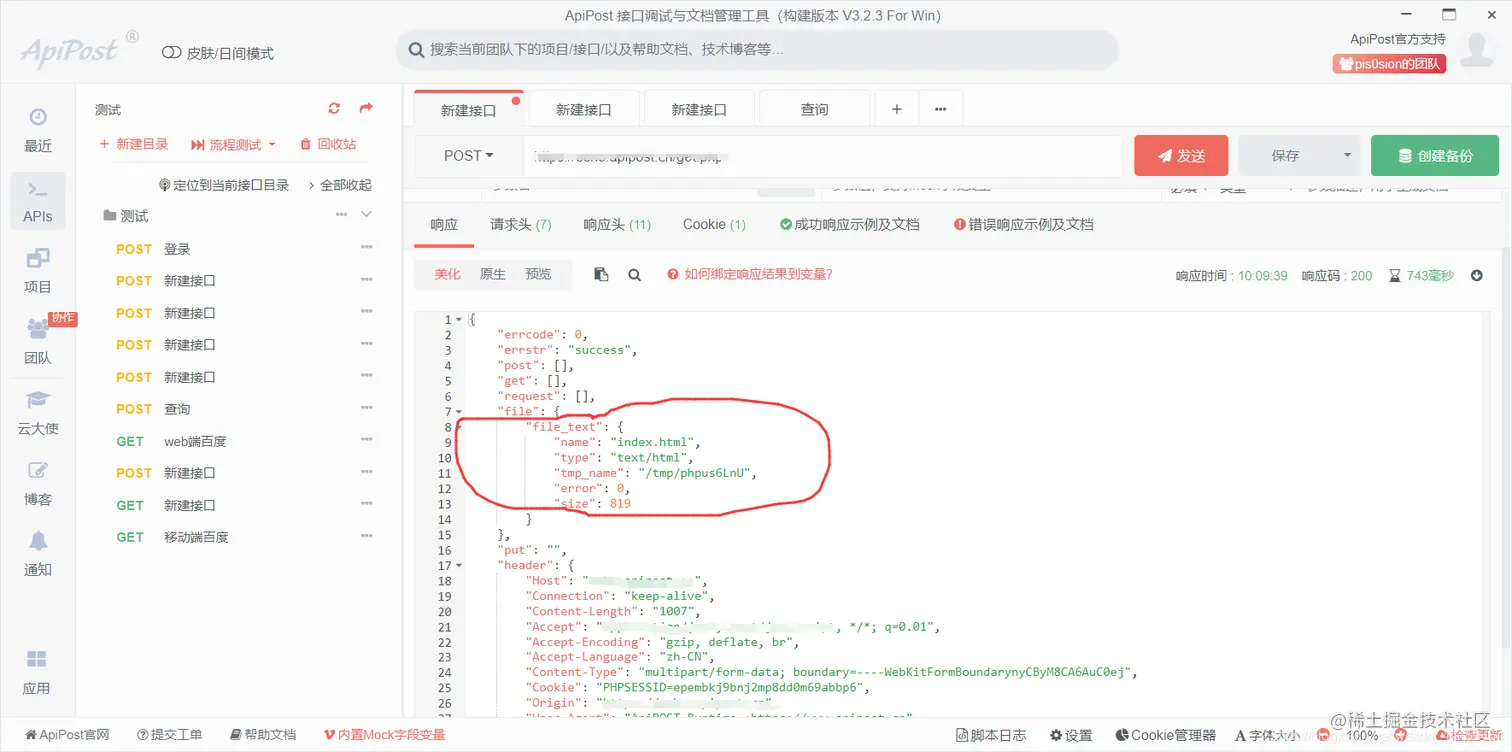Click the red refresh icon beside 测试
The image size is (1512, 752).
(x=334, y=109)
